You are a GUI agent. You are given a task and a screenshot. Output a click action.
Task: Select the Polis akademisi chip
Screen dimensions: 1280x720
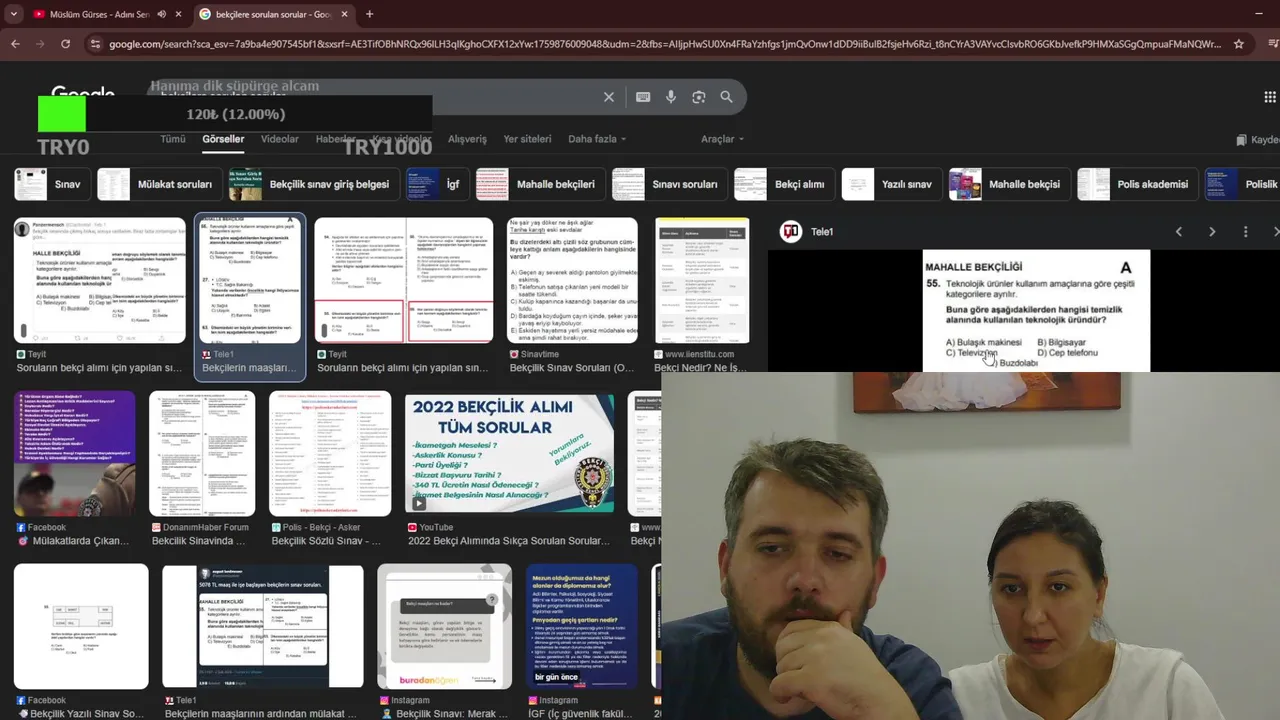[1137, 184]
